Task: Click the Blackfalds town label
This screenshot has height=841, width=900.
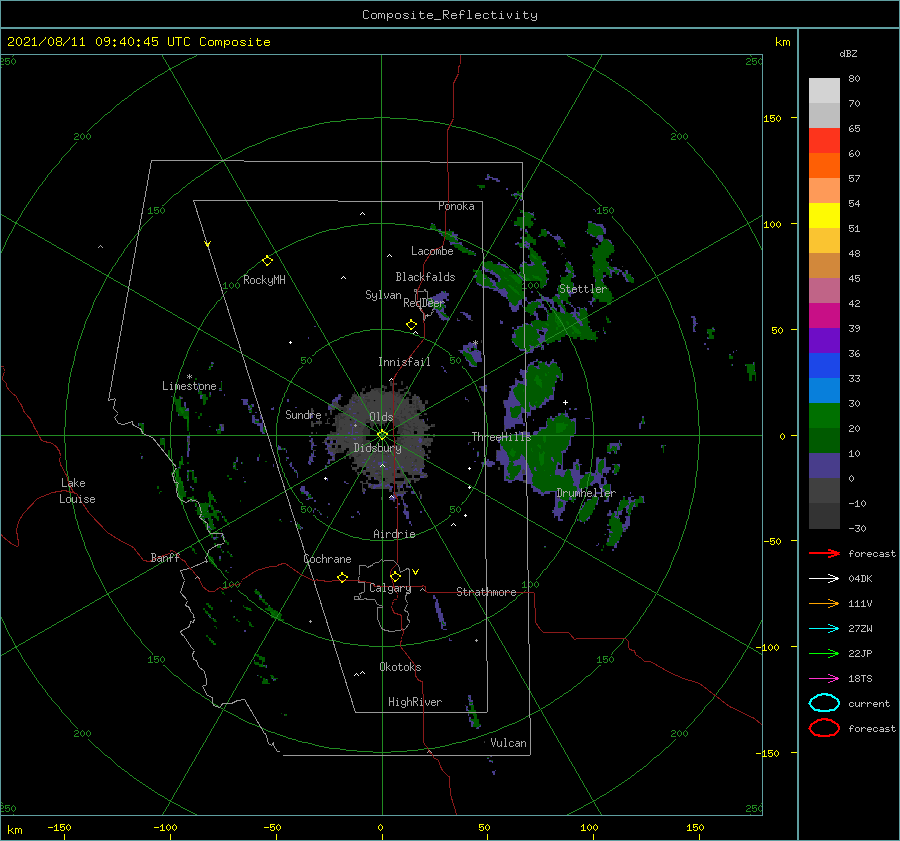Action: click(425, 277)
